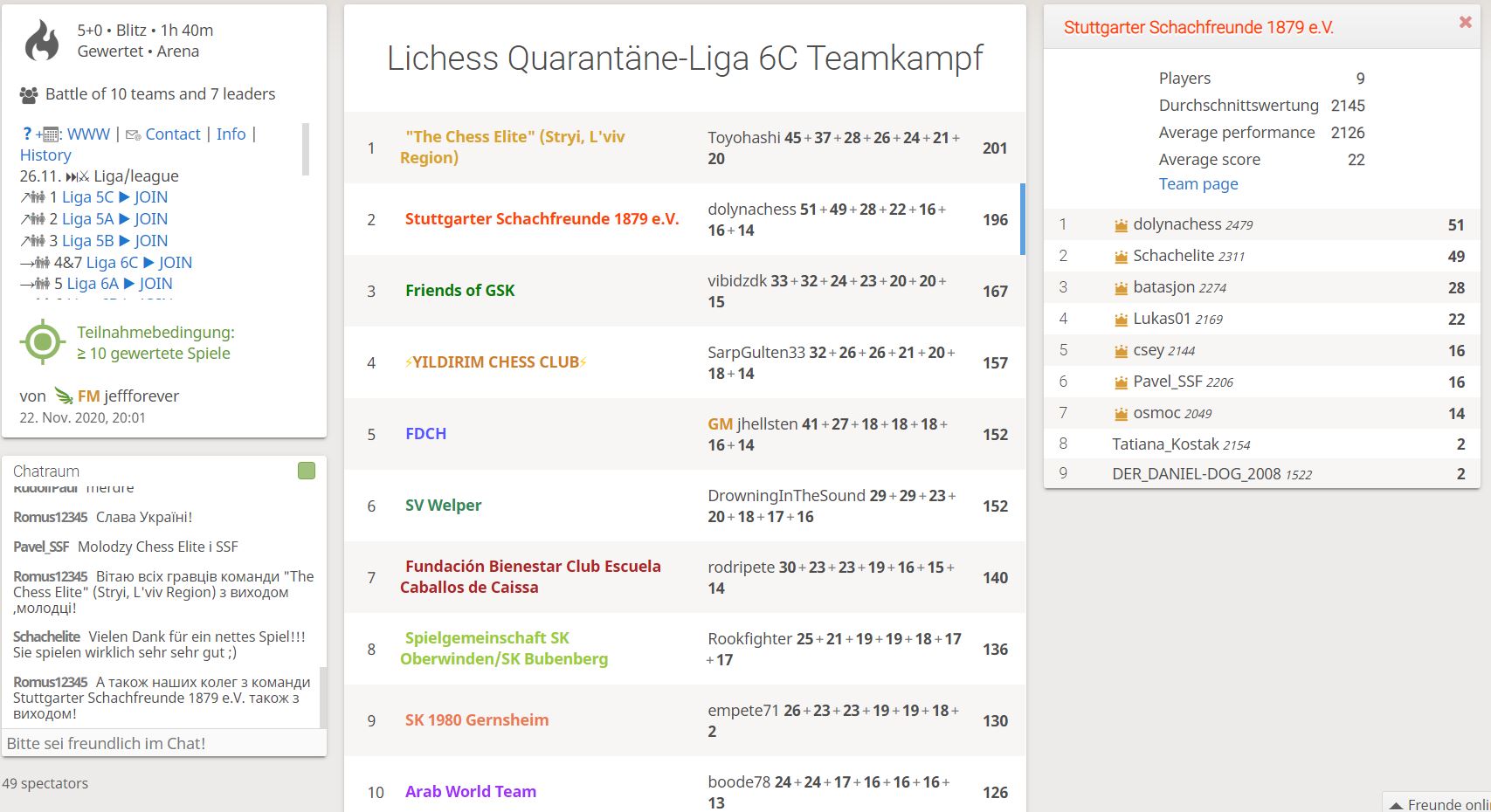The width and height of the screenshot is (1491, 812).
Task: Click the blitz flame tournament icon
Action: [x=41, y=40]
